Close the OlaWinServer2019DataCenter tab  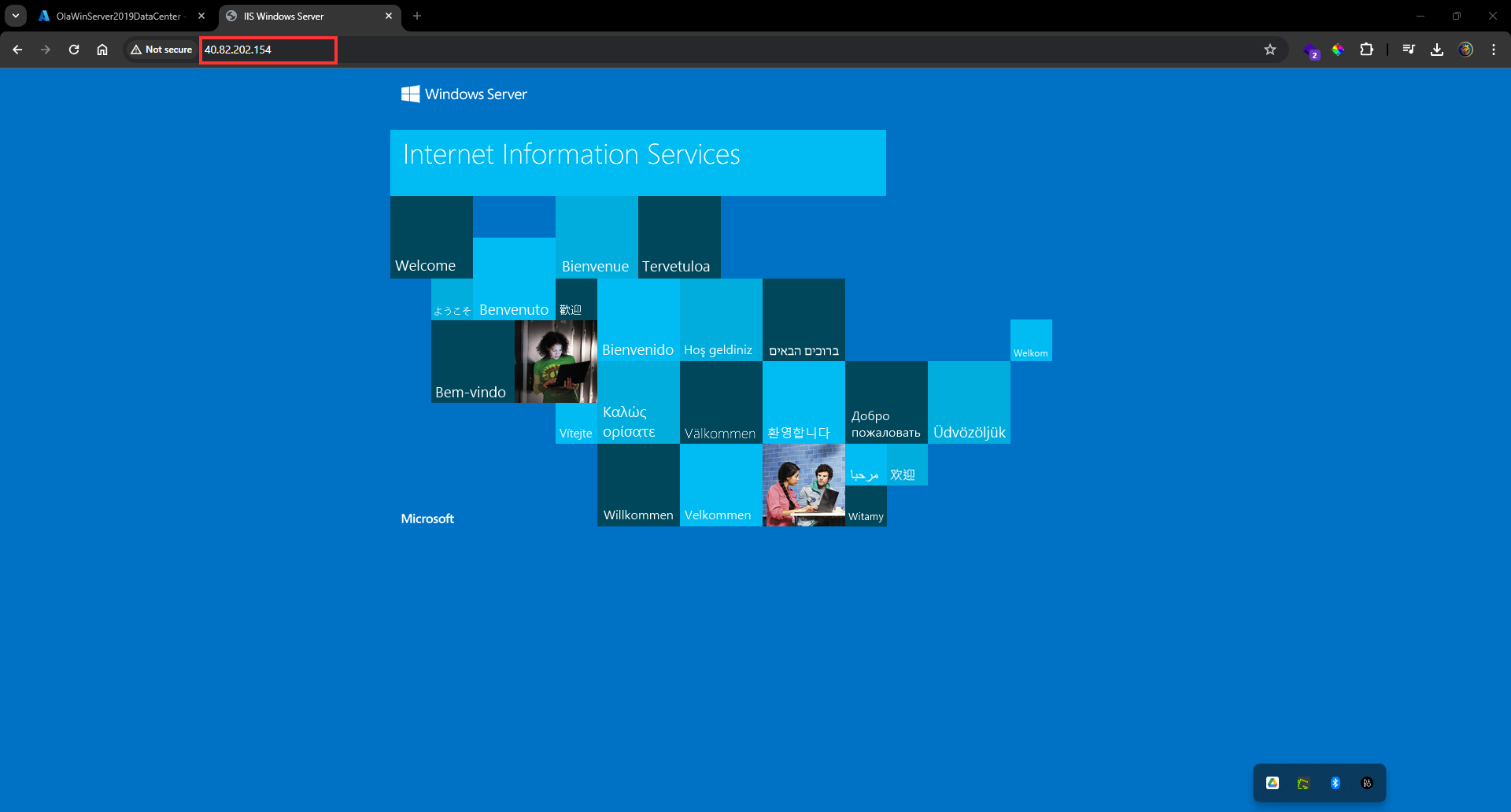[201, 16]
